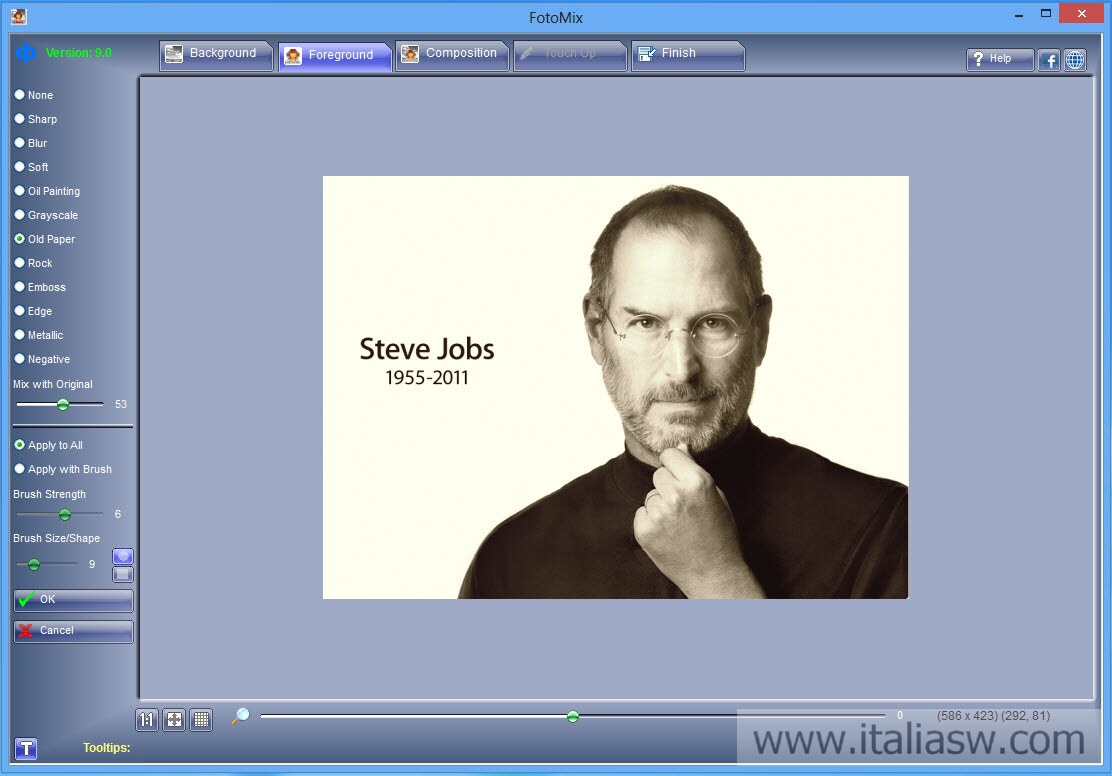Select the Rock effect

pos(34,263)
